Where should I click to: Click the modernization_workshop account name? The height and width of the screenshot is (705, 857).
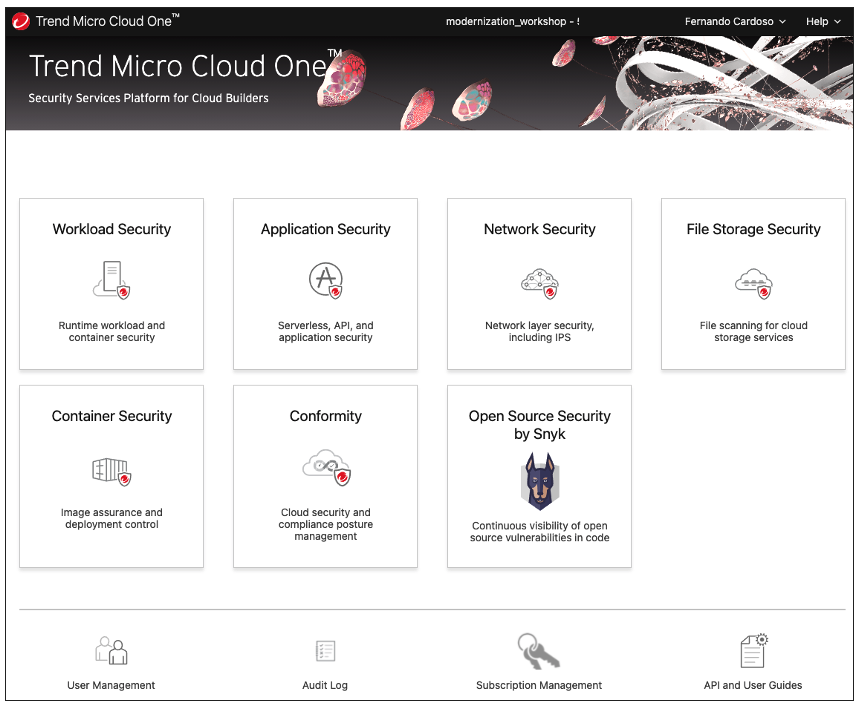pyautogui.click(x=512, y=21)
